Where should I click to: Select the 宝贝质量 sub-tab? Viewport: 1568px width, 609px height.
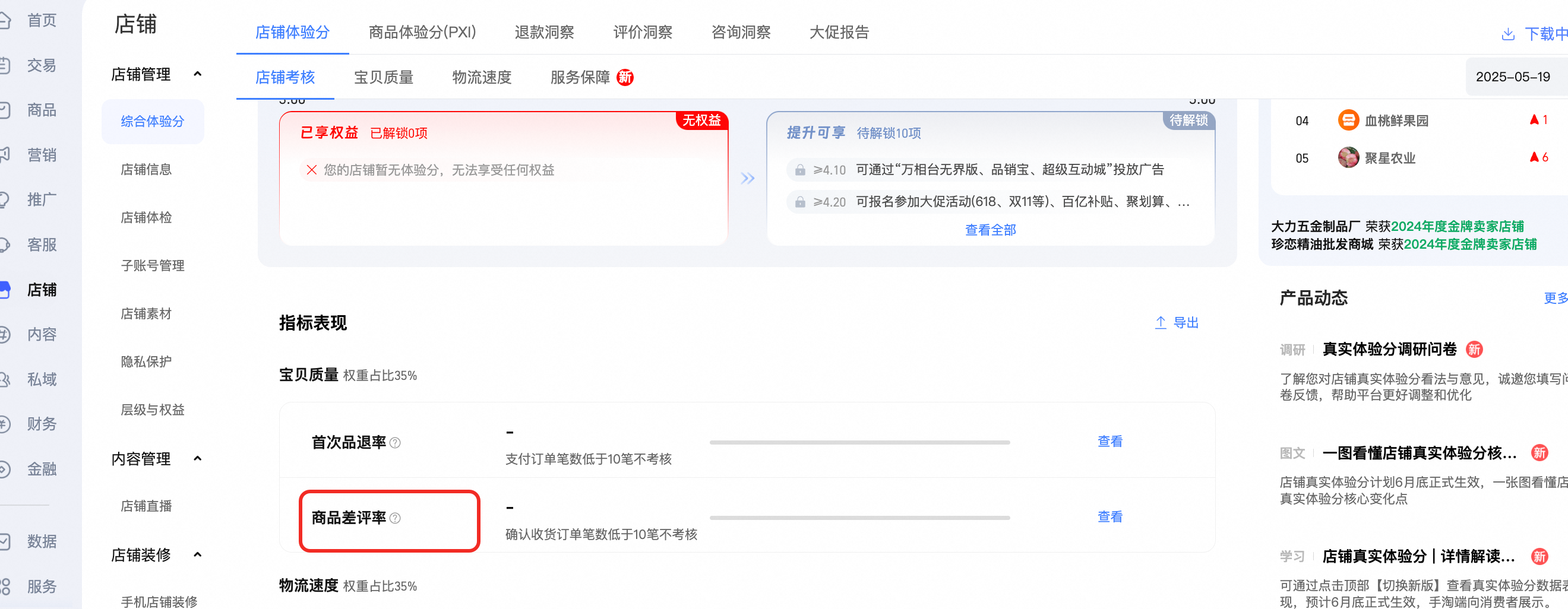384,77
